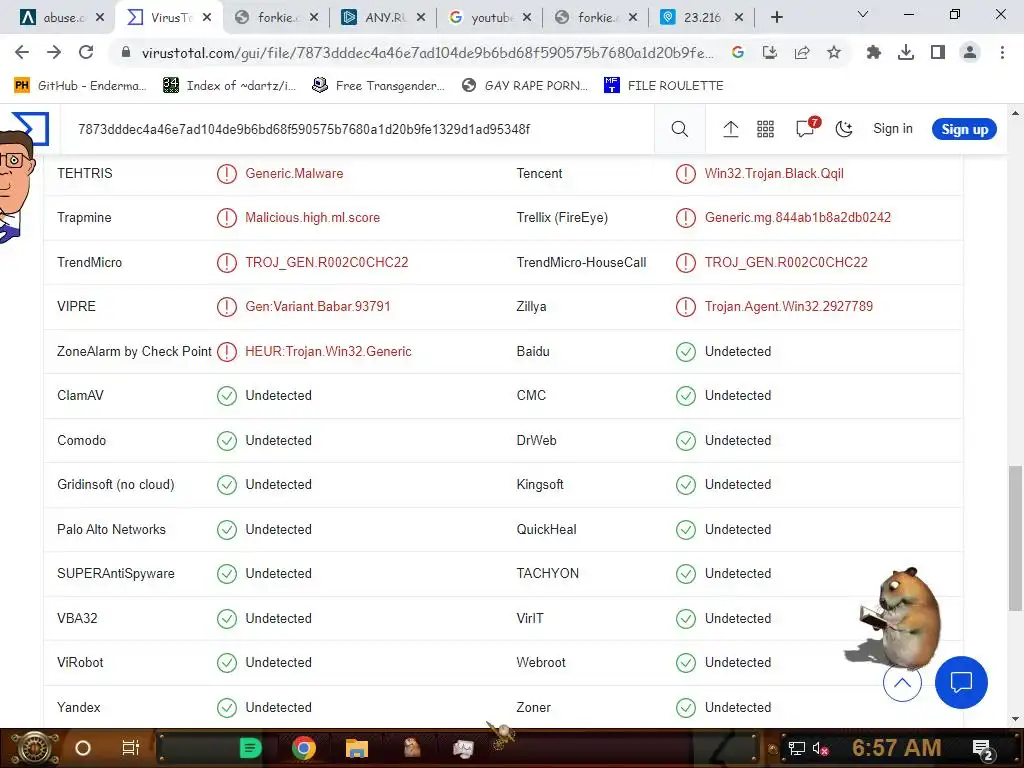Click the share page icon in address bar
Screen dimensions: 1024x768
(x=802, y=52)
